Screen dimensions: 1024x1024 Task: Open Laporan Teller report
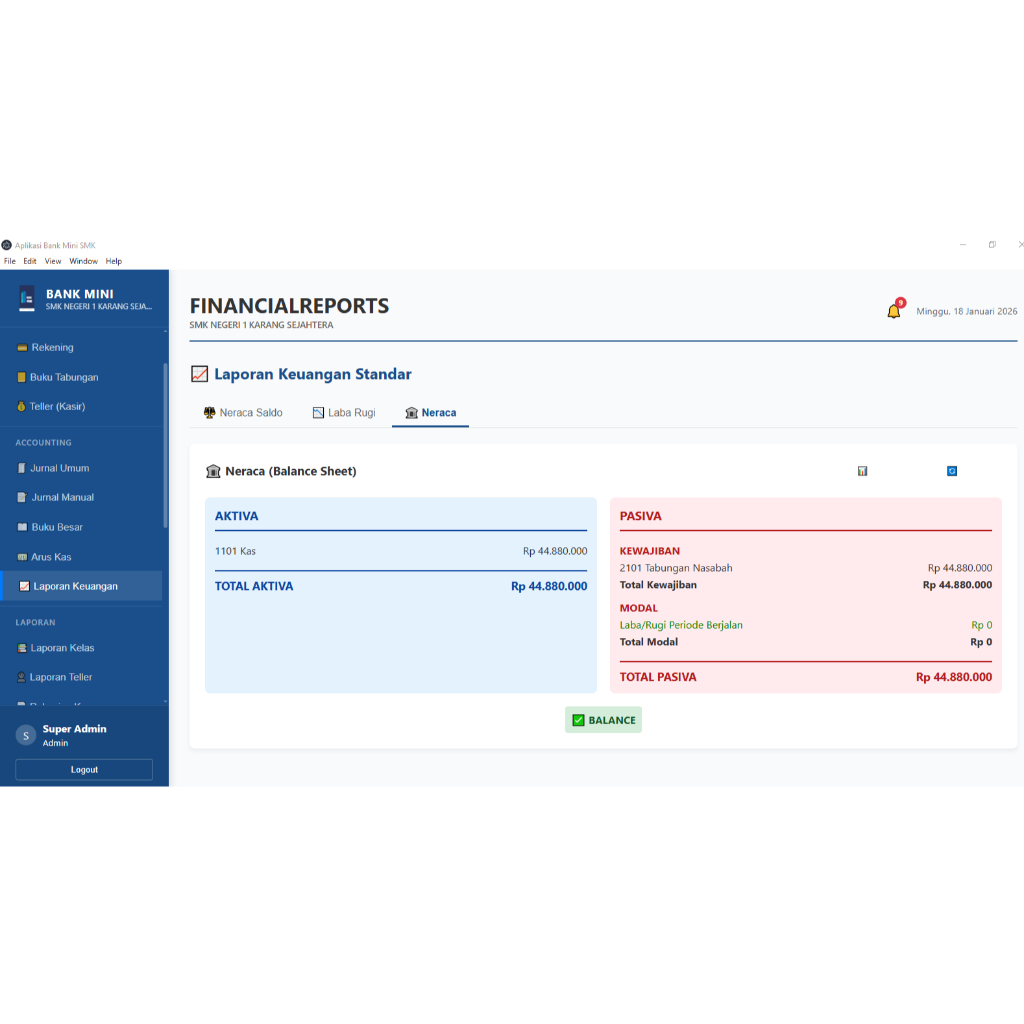pos(81,677)
